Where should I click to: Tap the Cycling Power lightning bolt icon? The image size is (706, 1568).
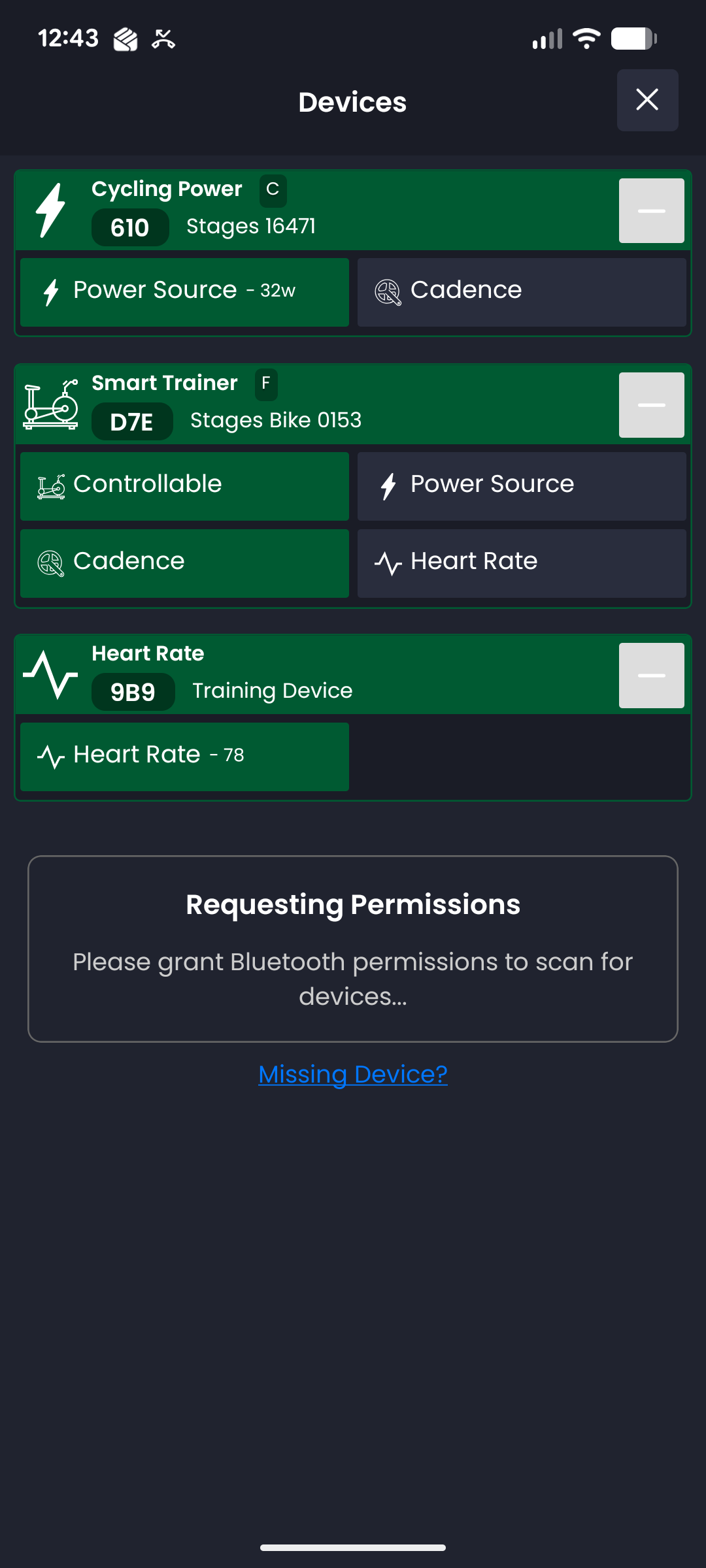click(50, 210)
